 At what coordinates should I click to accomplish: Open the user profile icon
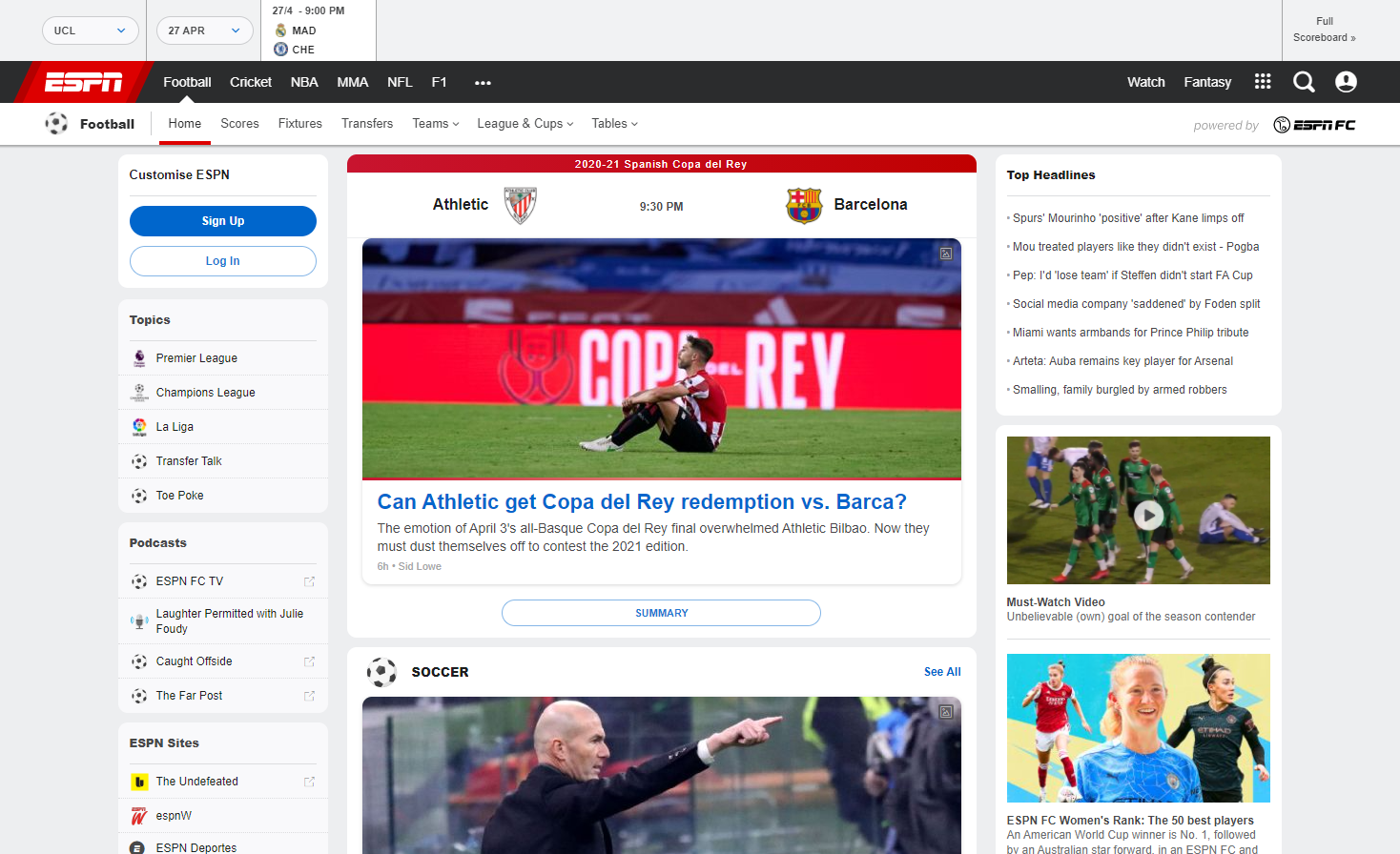coord(1346,82)
